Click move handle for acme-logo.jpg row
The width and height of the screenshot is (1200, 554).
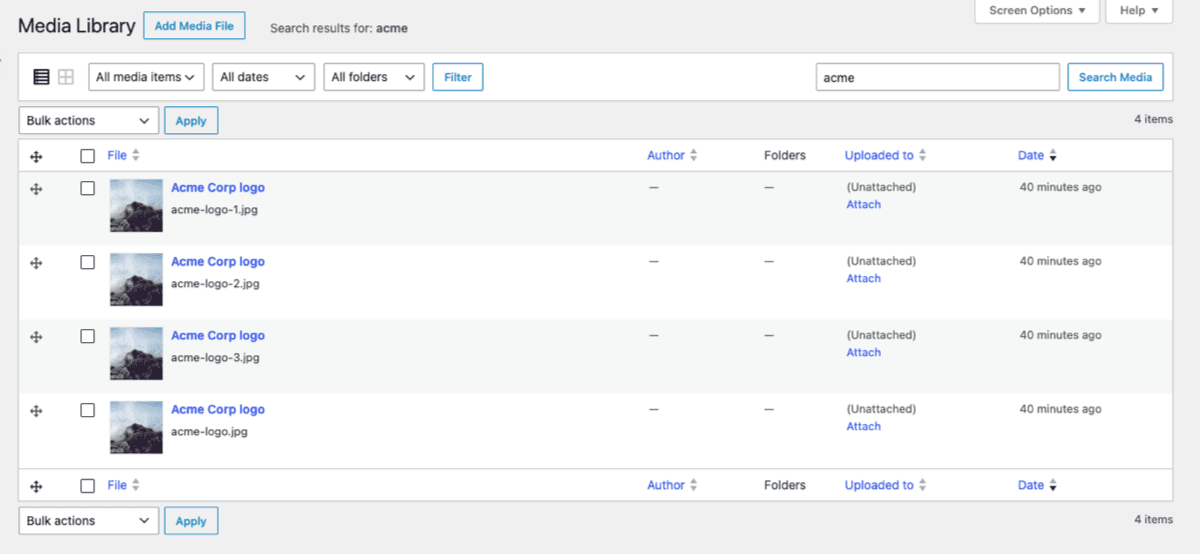(36, 411)
